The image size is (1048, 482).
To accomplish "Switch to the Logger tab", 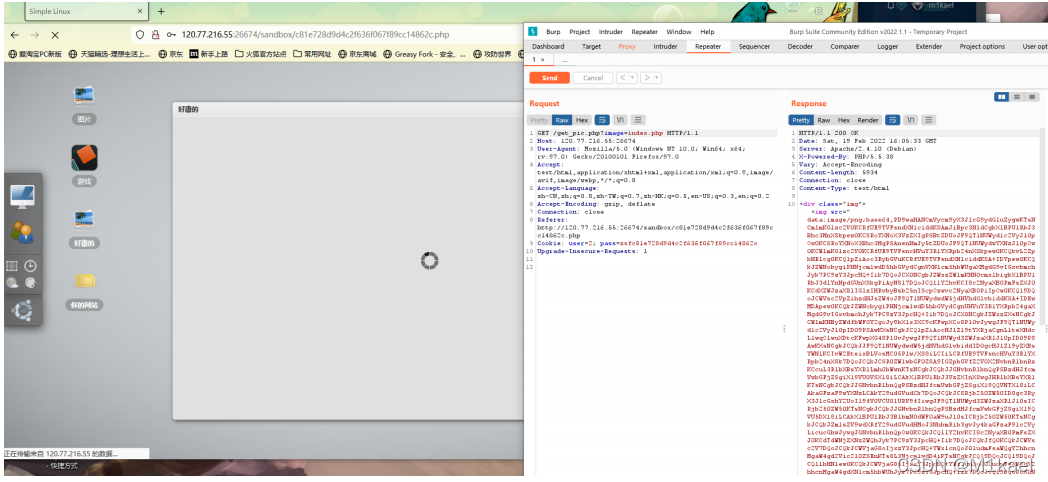I will point(888,47).
